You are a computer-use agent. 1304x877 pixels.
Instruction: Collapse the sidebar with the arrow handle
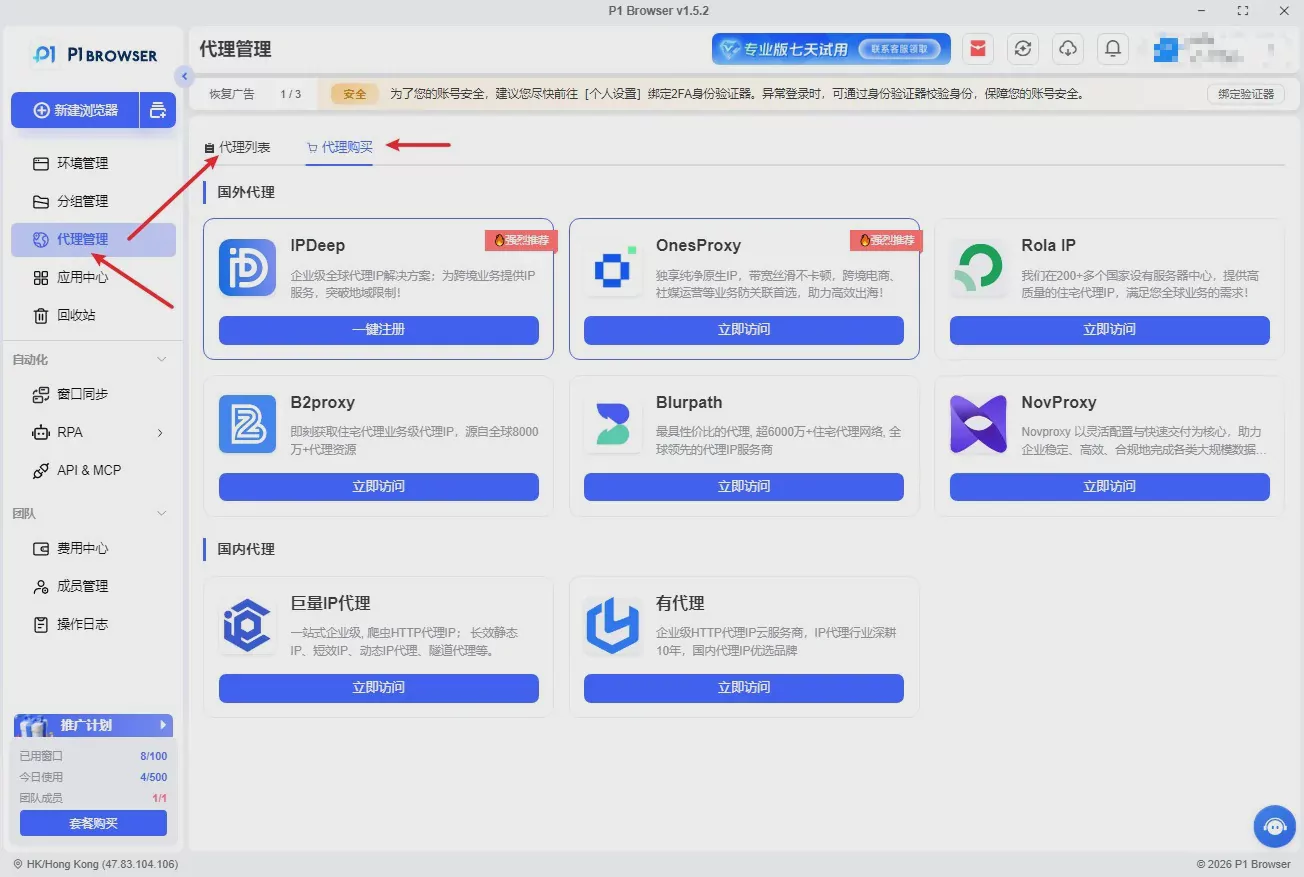pos(183,76)
